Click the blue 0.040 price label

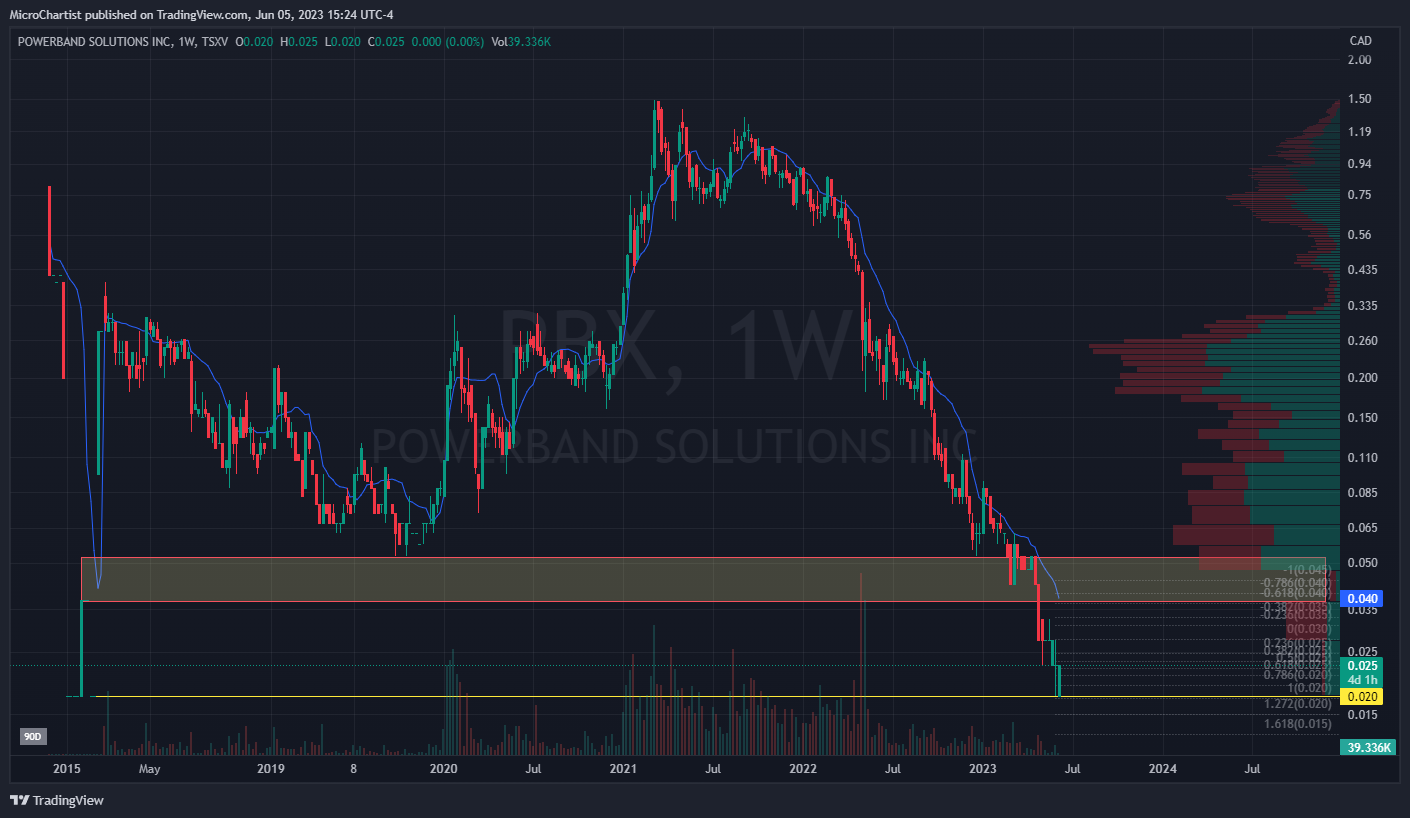click(1362, 599)
